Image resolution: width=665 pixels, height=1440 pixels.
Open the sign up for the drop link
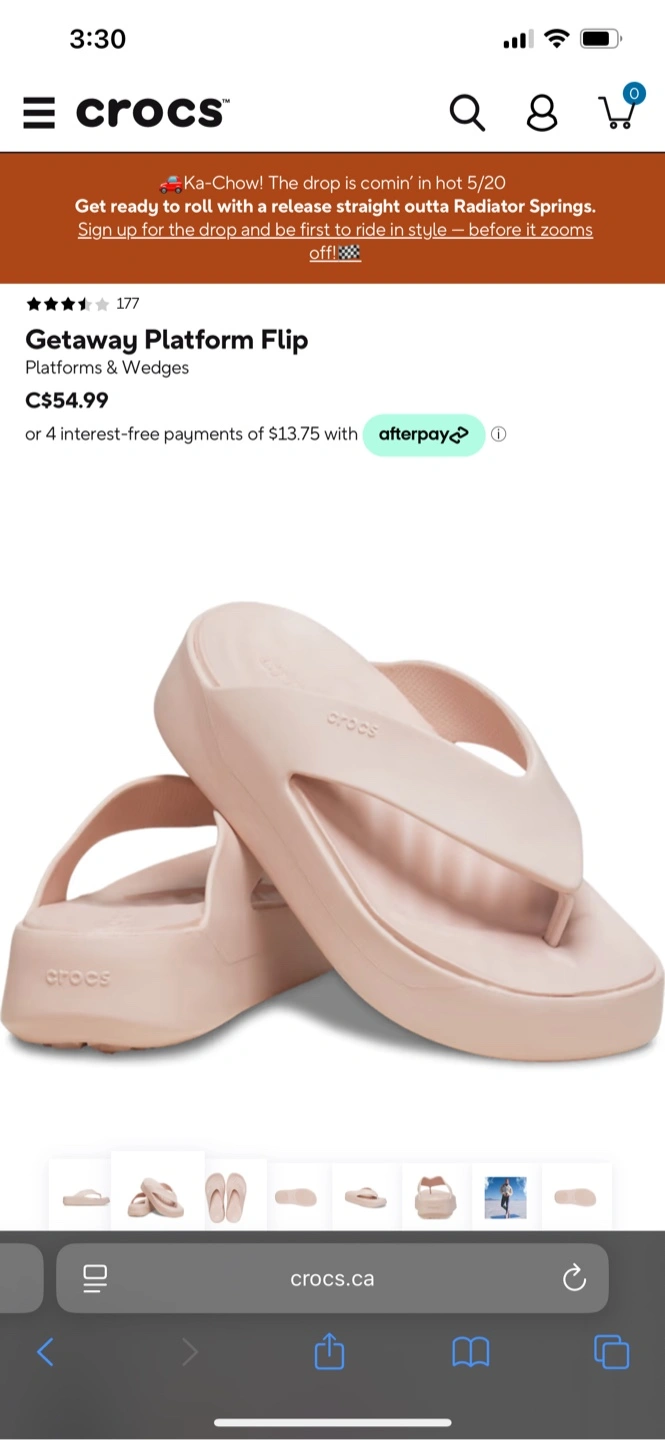click(335, 241)
